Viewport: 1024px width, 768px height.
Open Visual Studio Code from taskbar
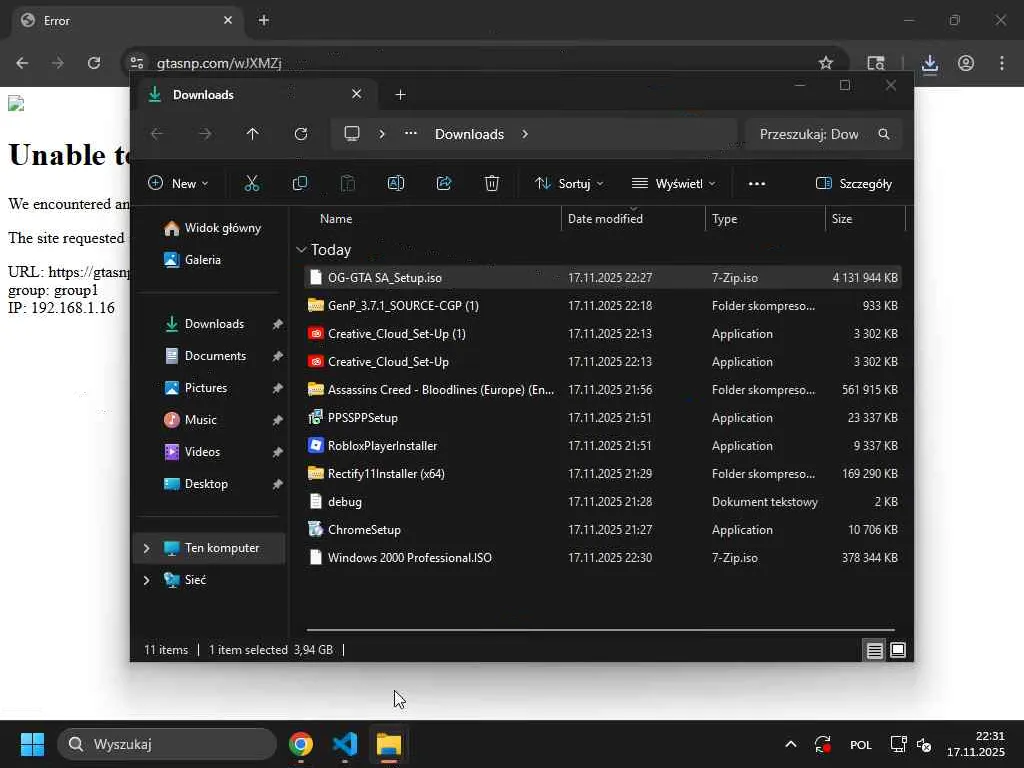pyautogui.click(x=345, y=744)
